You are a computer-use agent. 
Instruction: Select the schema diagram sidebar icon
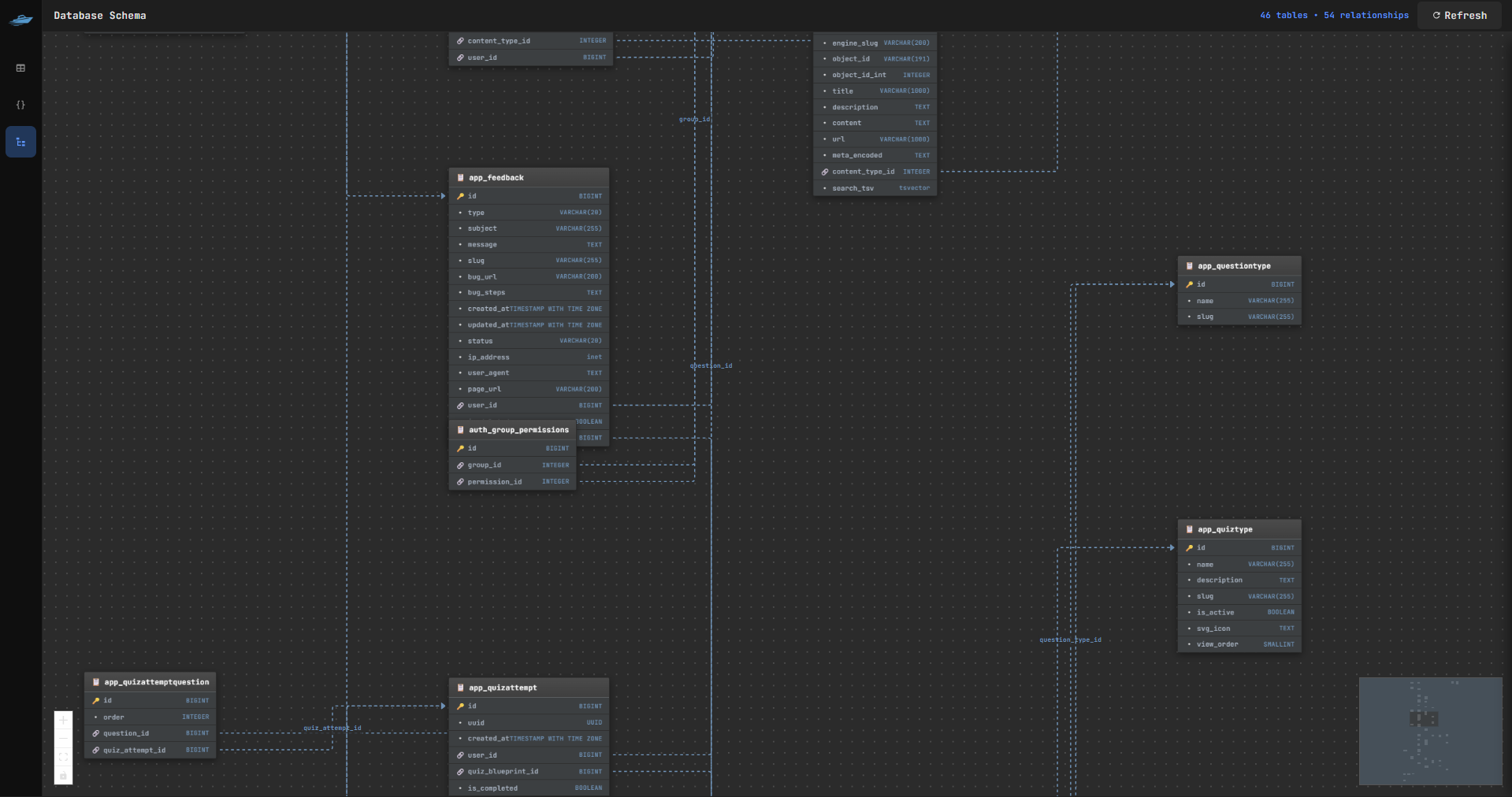click(20, 143)
